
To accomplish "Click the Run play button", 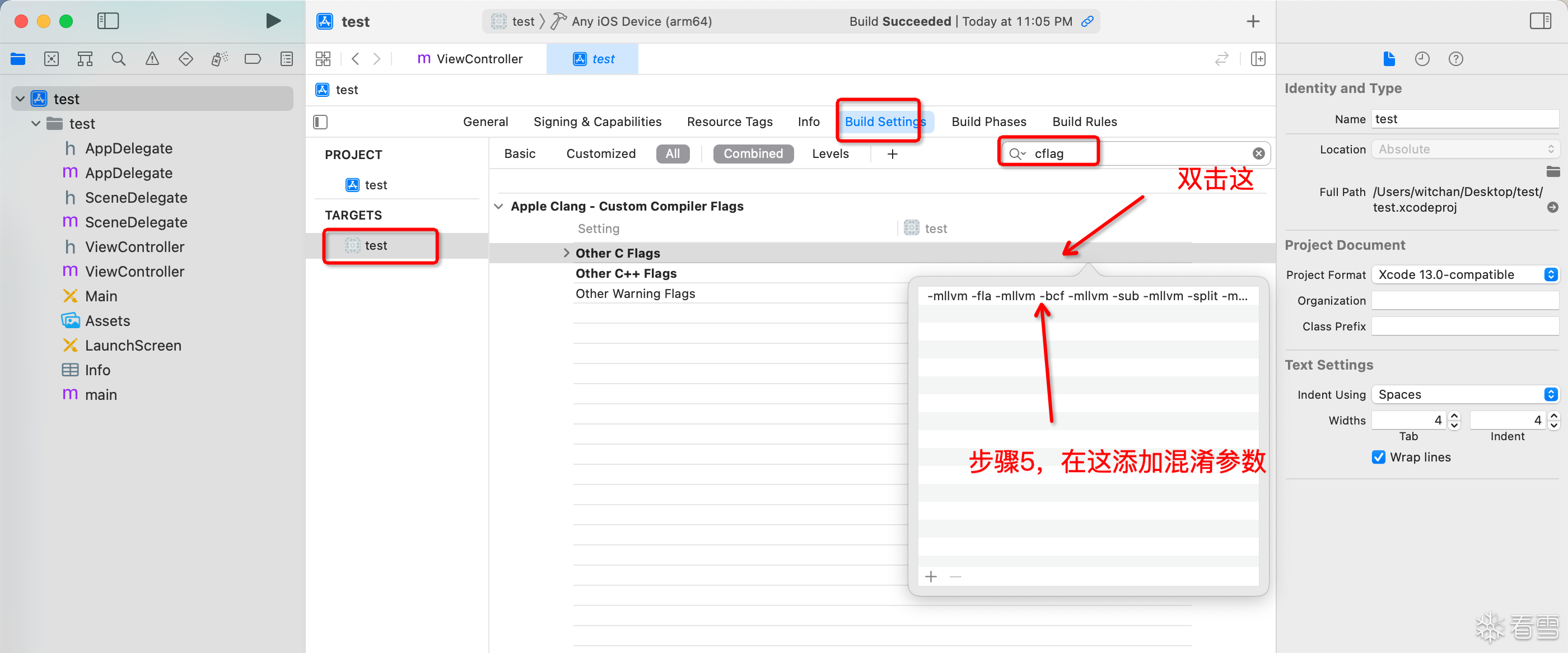I will [x=273, y=21].
